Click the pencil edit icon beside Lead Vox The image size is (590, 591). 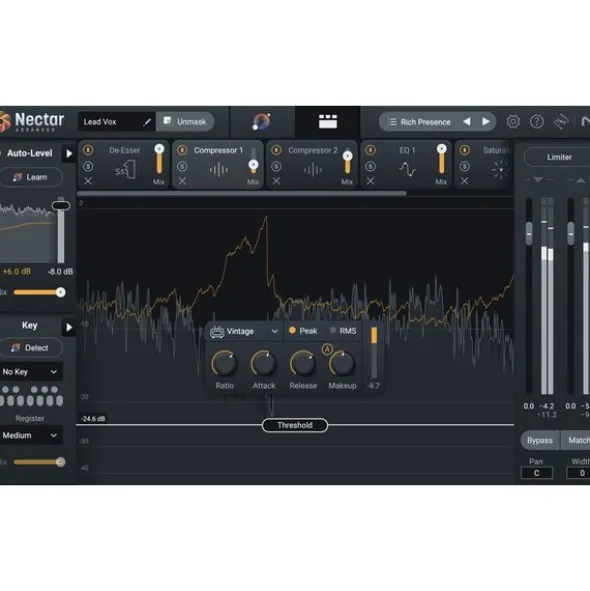[x=147, y=122]
